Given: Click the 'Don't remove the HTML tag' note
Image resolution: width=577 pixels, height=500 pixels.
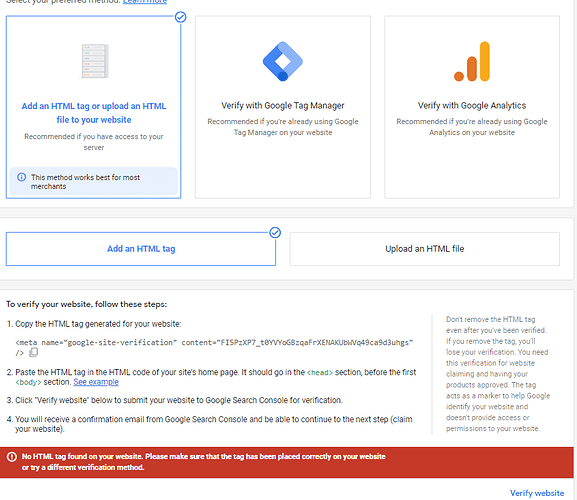Looking at the screenshot, I should tap(498, 374).
